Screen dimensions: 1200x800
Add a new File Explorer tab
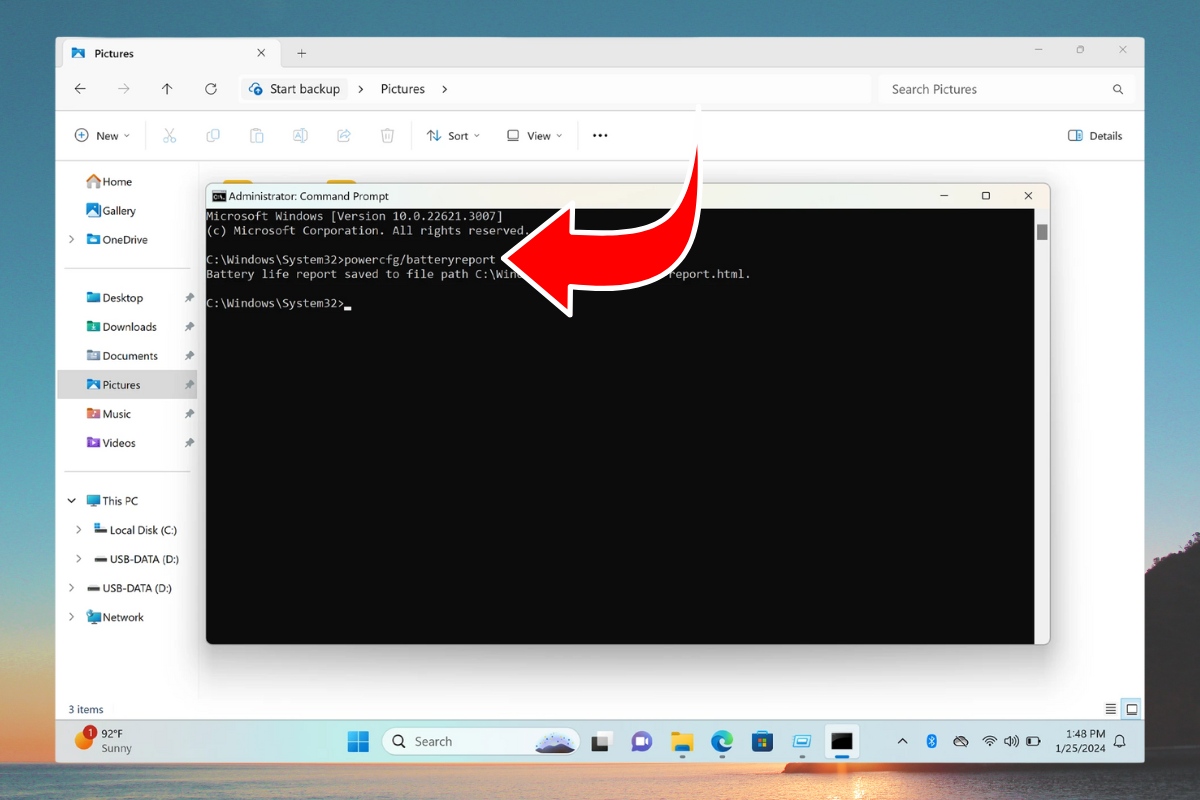[x=302, y=53]
